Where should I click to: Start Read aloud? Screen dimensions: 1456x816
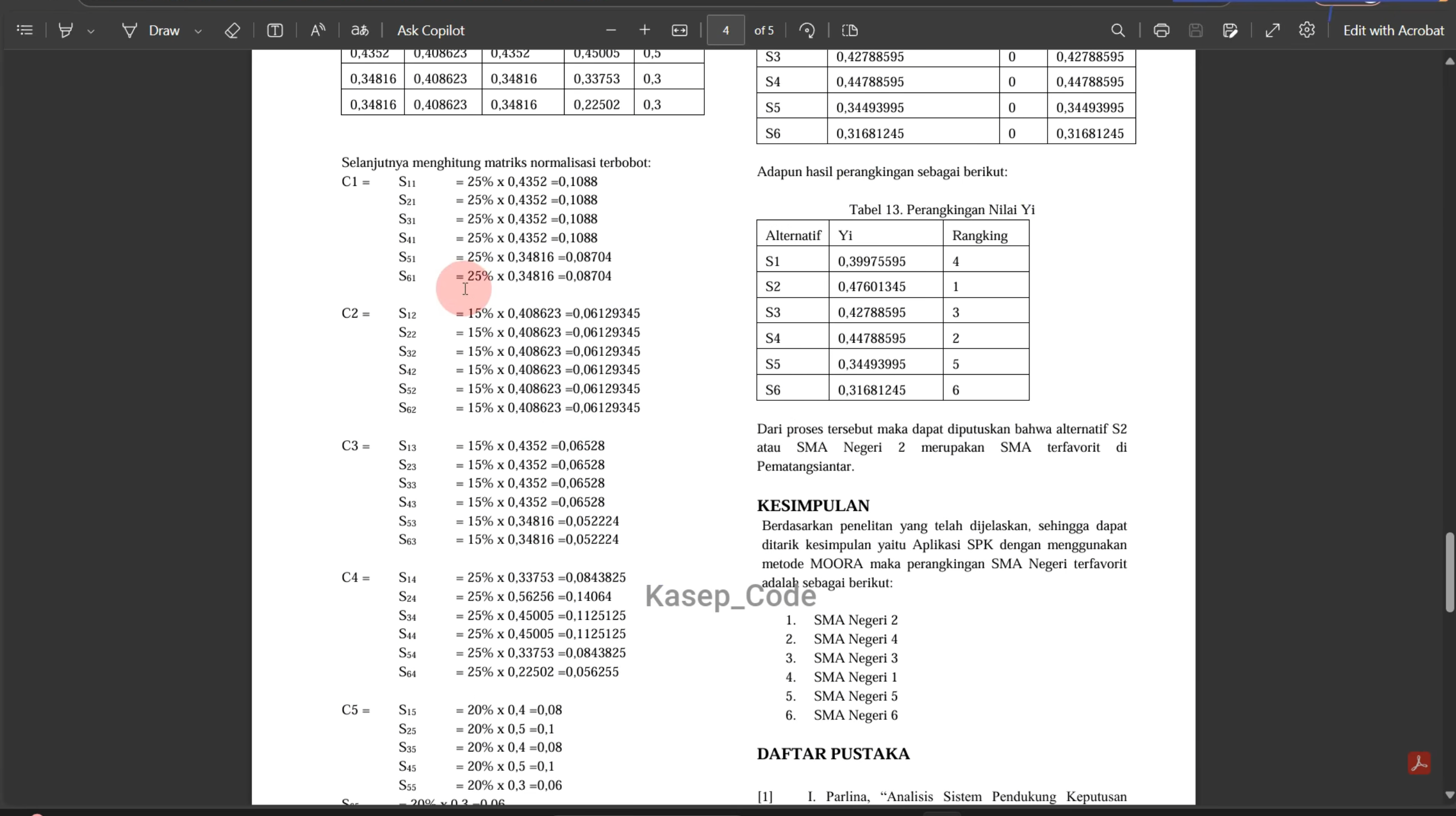[318, 30]
